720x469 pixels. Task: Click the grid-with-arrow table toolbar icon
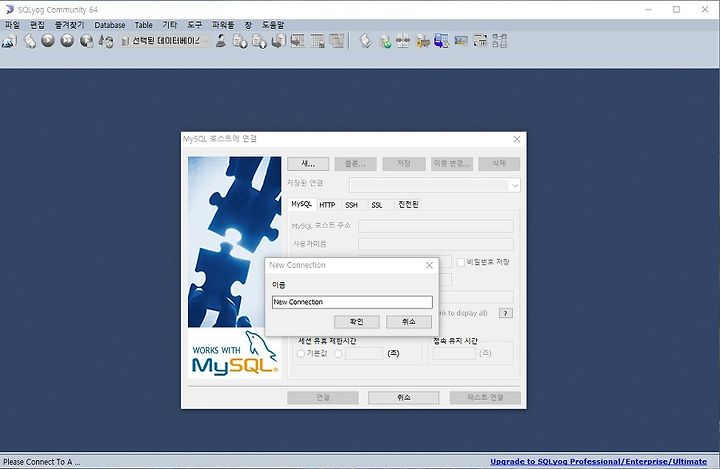(298, 41)
